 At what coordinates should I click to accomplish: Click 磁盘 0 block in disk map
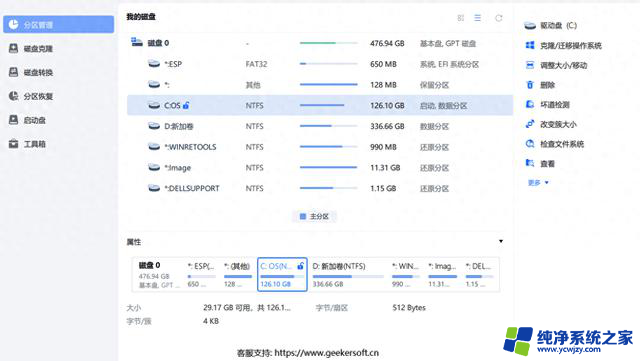pyautogui.click(x=159, y=274)
